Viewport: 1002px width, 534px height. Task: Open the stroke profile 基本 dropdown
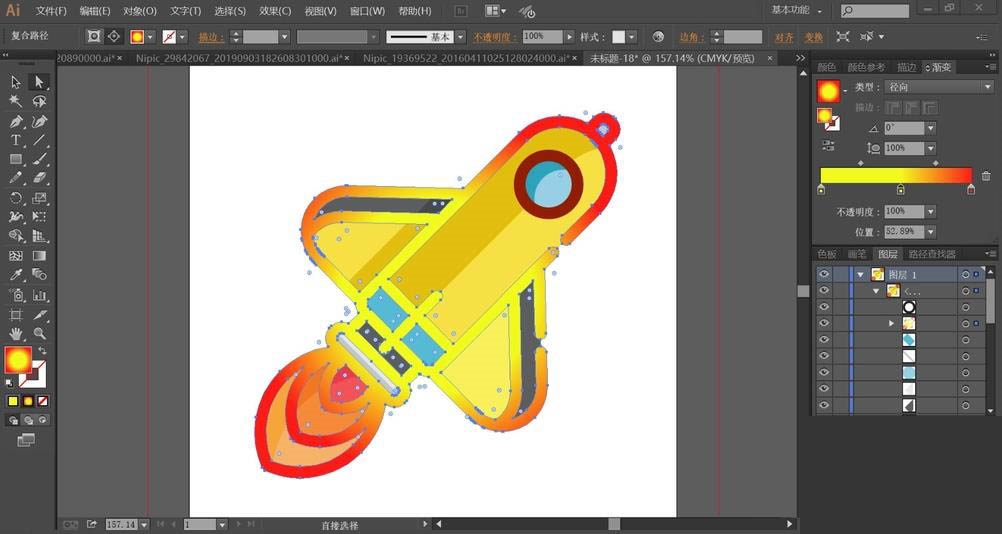pyautogui.click(x=461, y=37)
